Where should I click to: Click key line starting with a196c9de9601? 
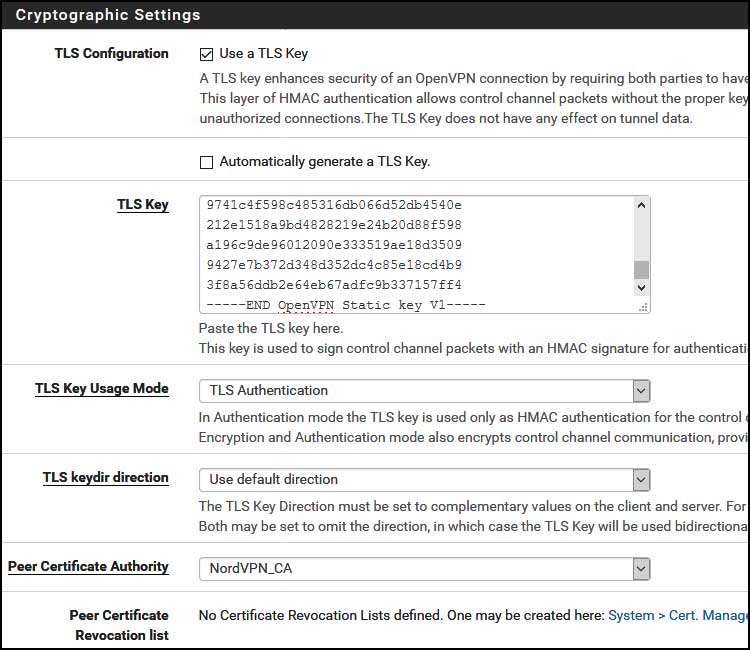click(x=334, y=245)
